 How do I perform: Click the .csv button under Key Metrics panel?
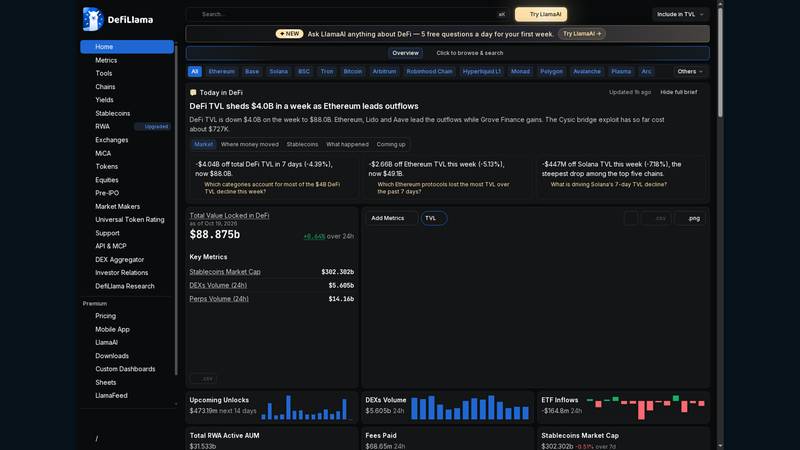point(203,379)
